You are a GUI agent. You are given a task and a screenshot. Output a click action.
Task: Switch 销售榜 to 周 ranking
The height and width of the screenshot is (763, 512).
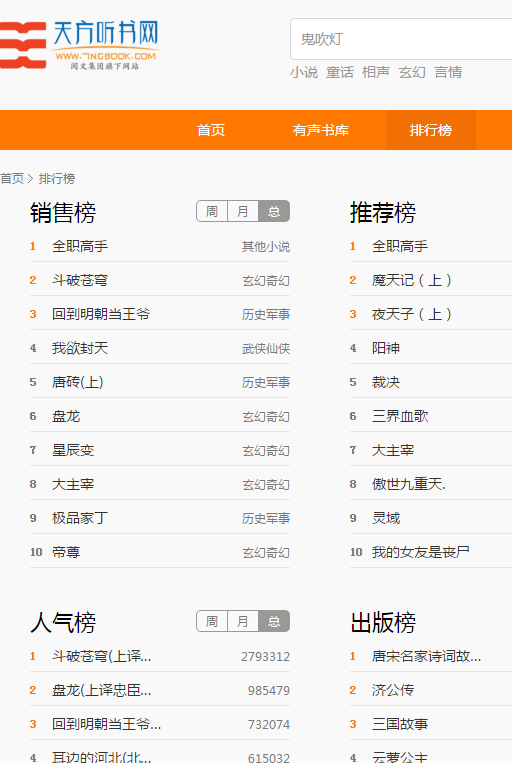212,211
